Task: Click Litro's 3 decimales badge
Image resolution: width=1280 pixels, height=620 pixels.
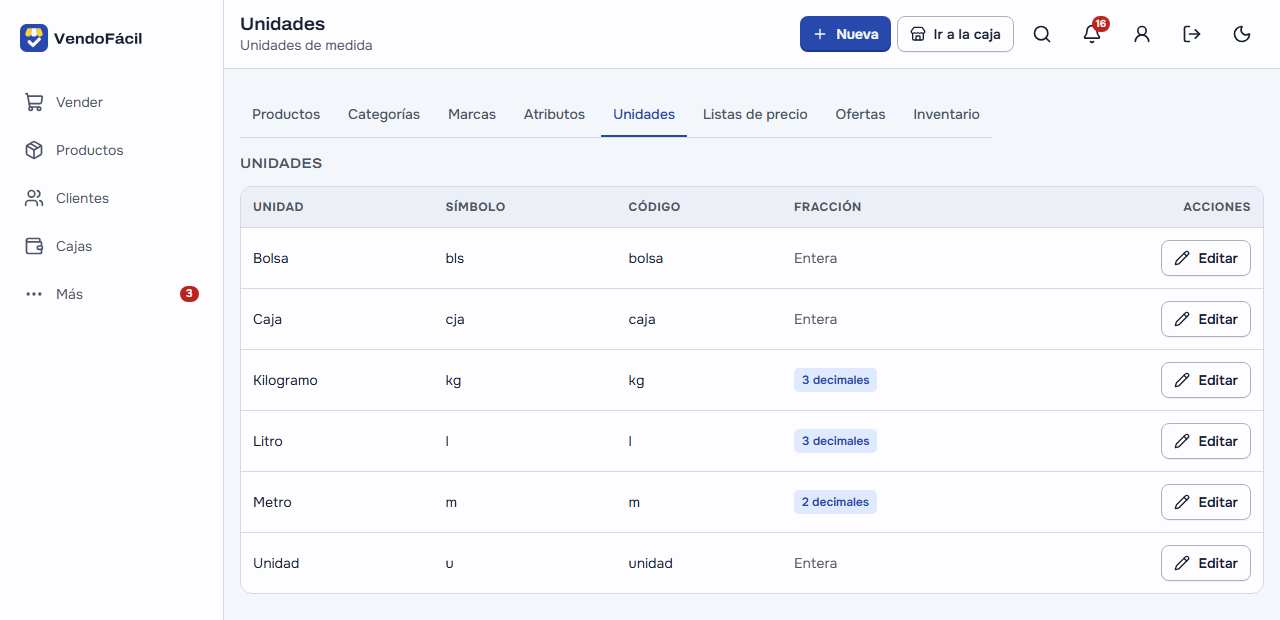Action: tap(835, 441)
